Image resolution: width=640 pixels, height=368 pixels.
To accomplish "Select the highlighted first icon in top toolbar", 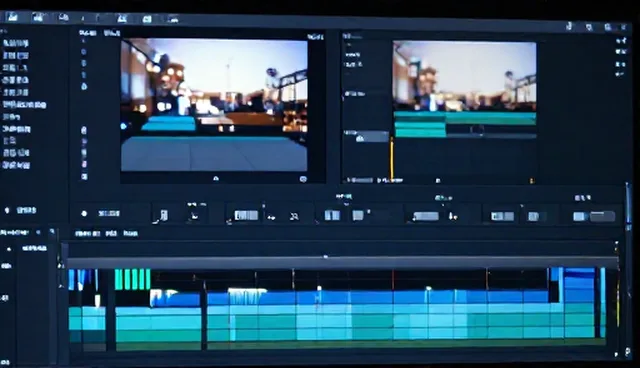I will pos(12,17).
